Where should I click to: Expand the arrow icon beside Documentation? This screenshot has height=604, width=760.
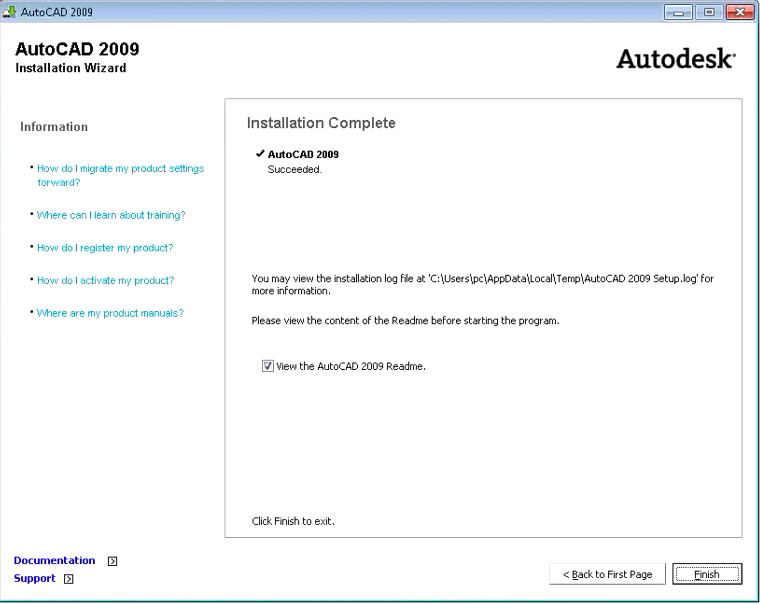pyautogui.click(x=112, y=561)
